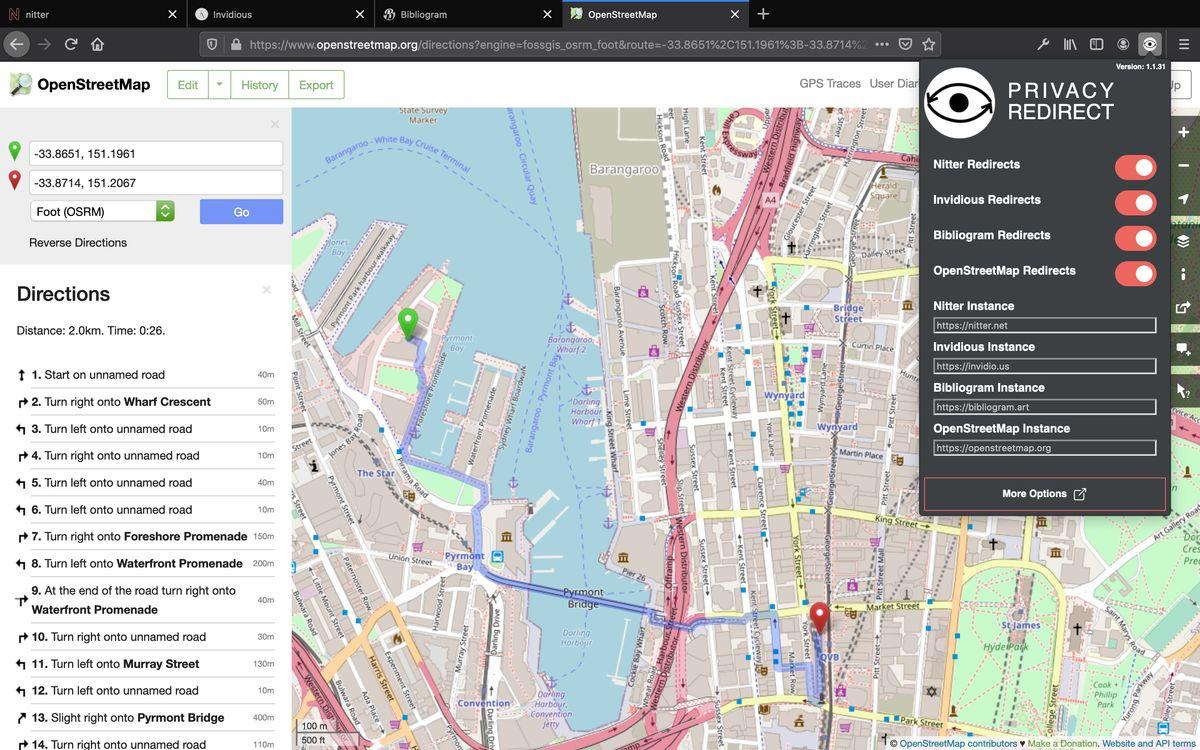Go back to previous page

[x=16, y=44]
